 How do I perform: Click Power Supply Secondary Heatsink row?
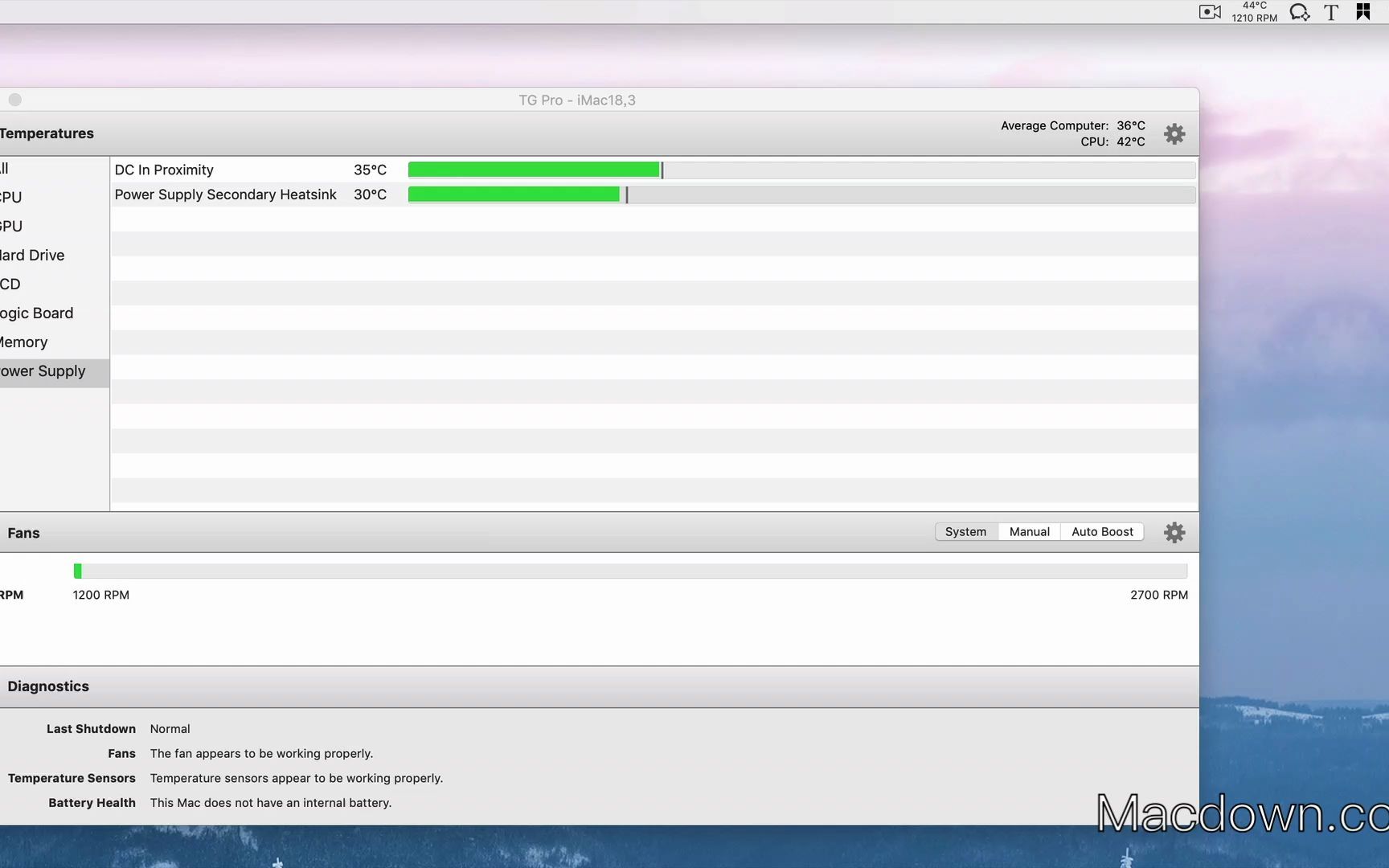click(654, 194)
